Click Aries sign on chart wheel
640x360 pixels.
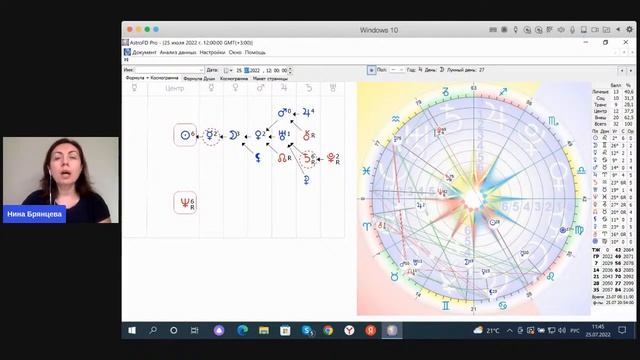366,227
